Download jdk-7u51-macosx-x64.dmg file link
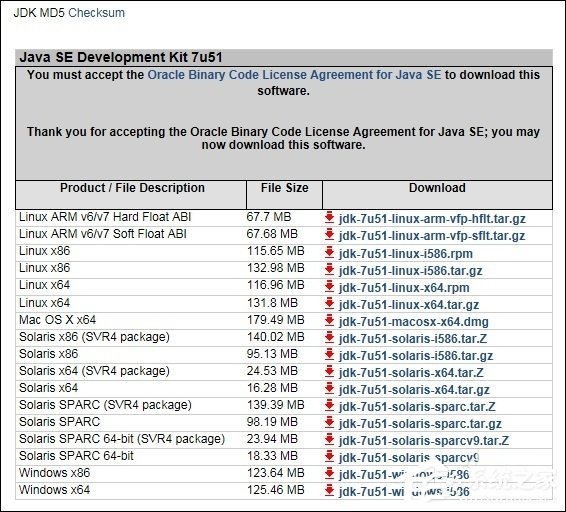This screenshot has height=512, width=566. [x=414, y=322]
